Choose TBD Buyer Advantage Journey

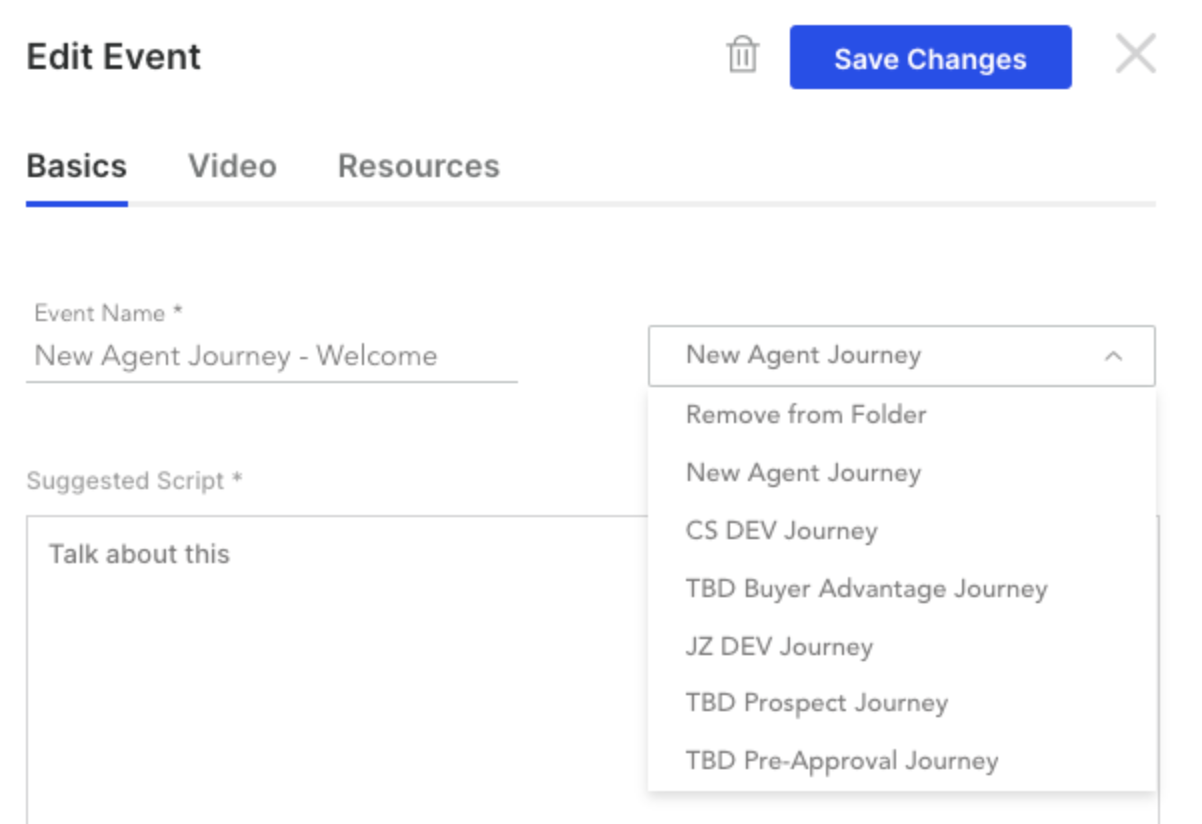pyautogui.click(x=901, y=588)
